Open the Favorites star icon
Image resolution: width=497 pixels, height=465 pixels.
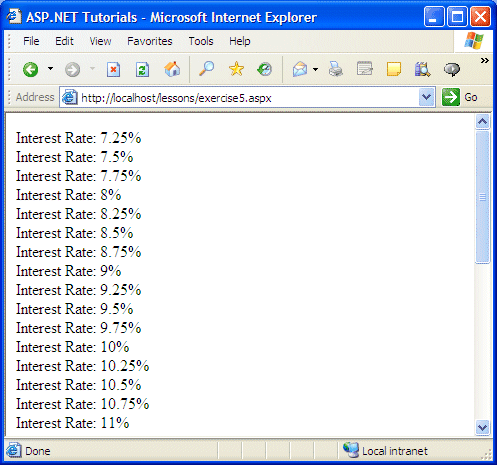point(236,69)
